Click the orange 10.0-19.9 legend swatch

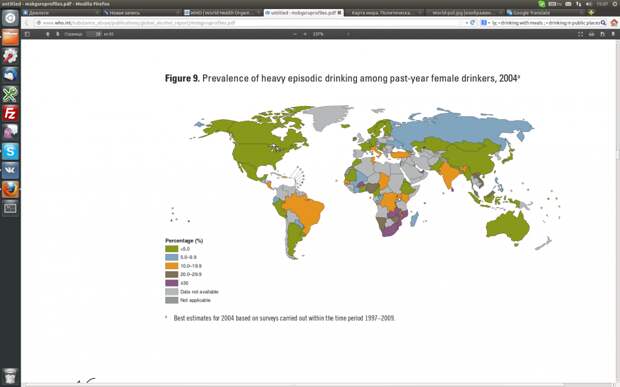171,266
